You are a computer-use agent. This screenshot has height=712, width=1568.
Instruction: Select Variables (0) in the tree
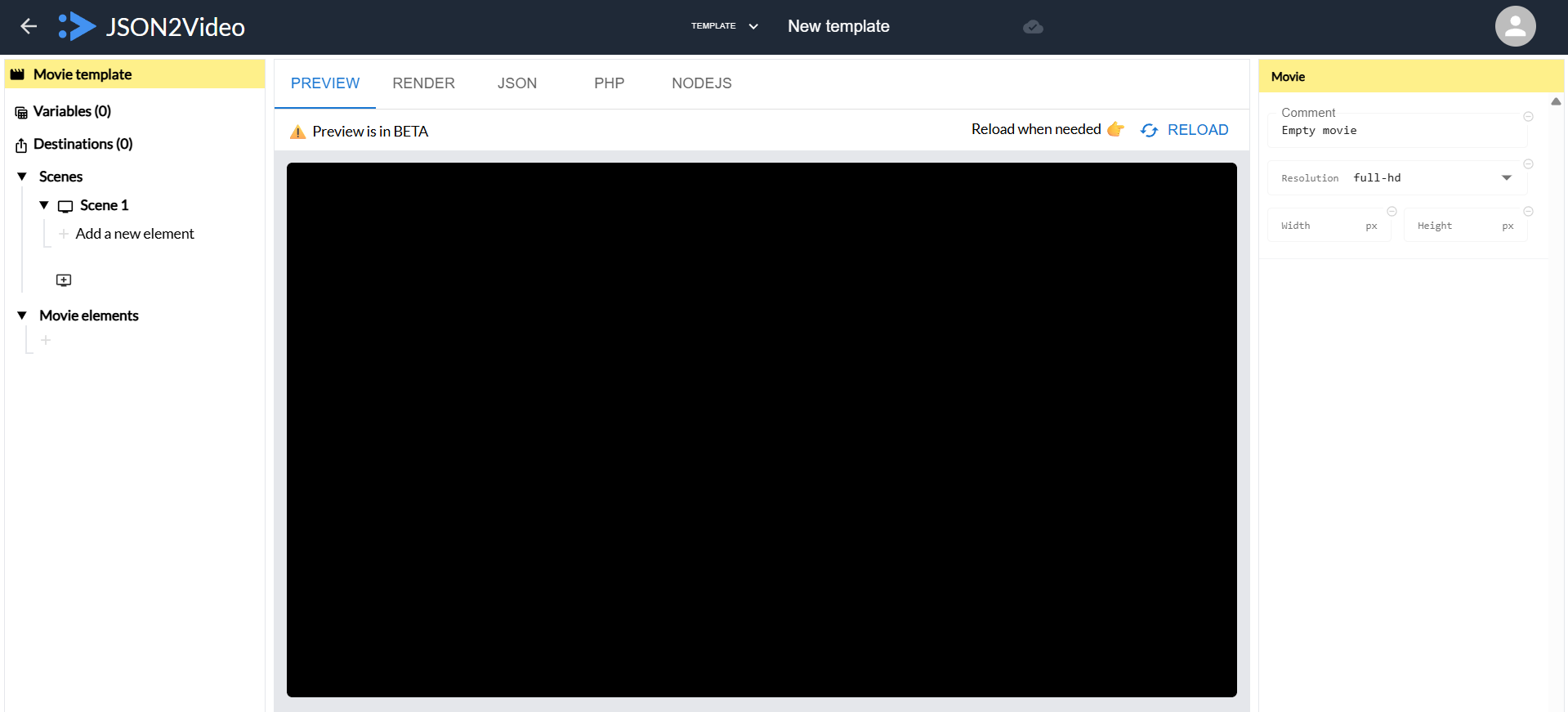(72, 111)
